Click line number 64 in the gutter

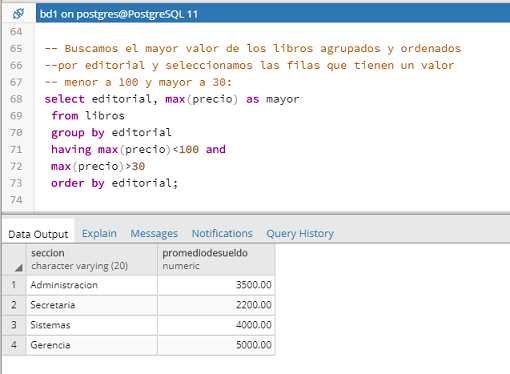click(16, 32)
